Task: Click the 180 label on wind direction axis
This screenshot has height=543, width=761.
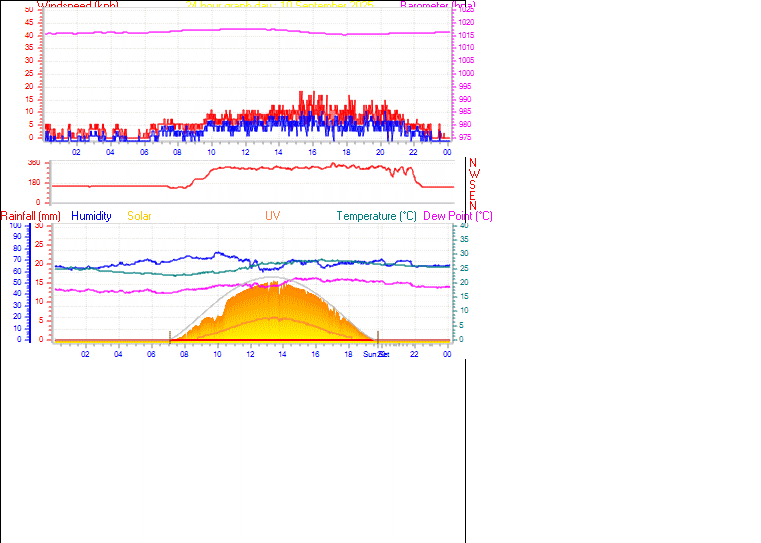Action: [34, 183]
